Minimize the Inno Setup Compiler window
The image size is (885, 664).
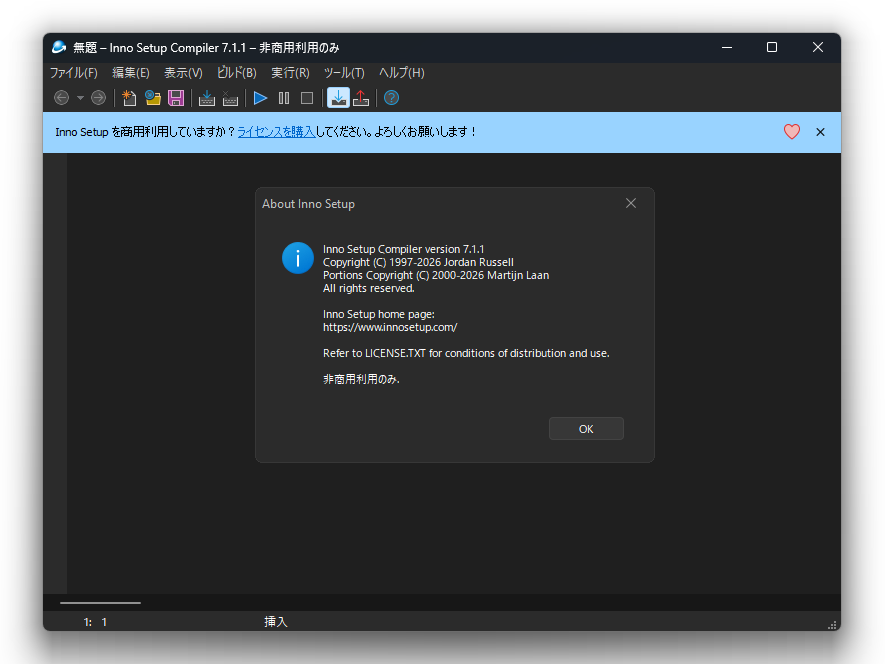[x=727, y=47]
